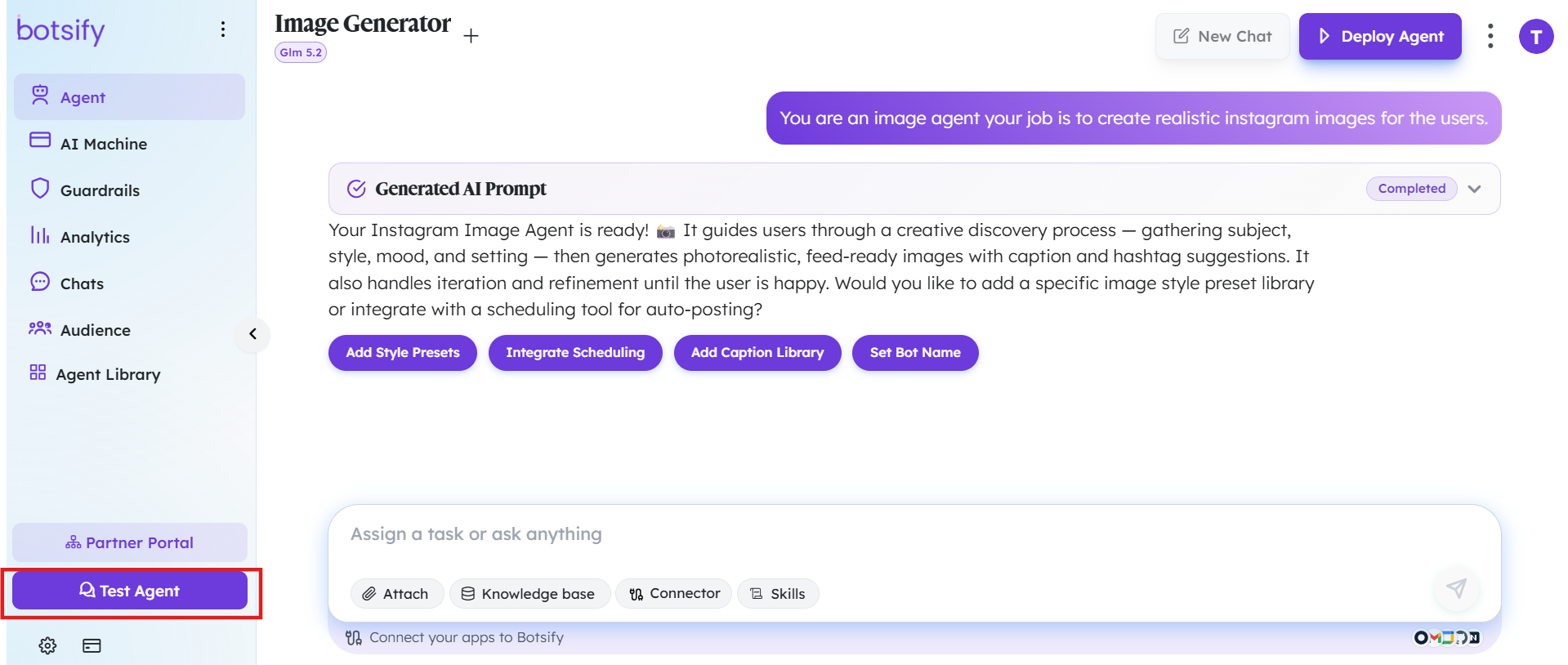
Task: Open the Knowledge base option
Action: [529, 594]
